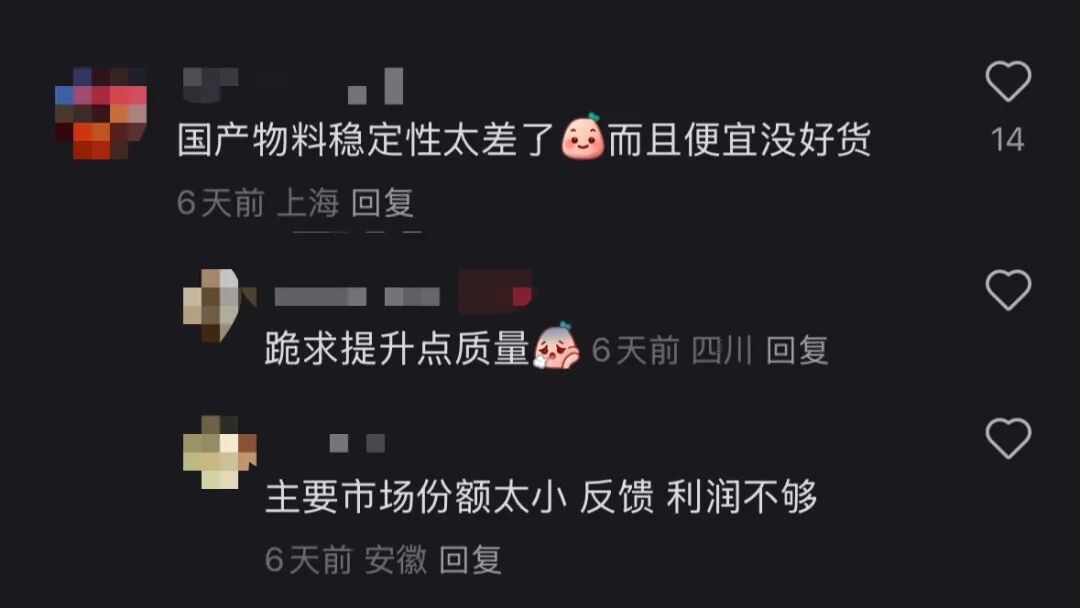This screenshot has width=1080, height=608.
Task: Click the 6天前 上海 timestamp
Action: pos(258,203)
